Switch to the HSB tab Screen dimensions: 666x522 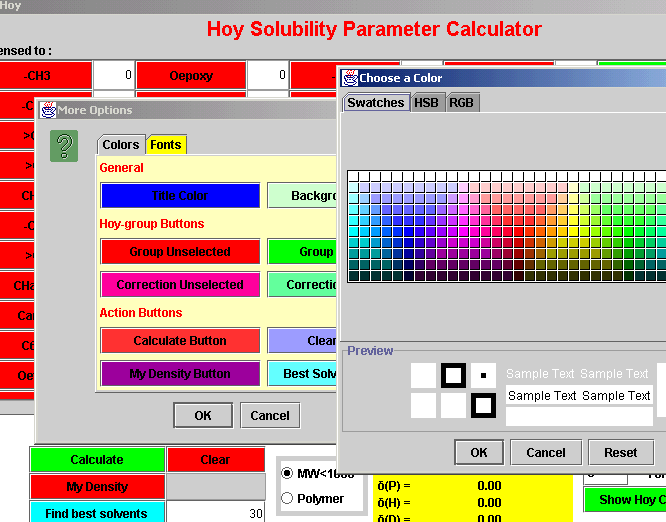426,103
